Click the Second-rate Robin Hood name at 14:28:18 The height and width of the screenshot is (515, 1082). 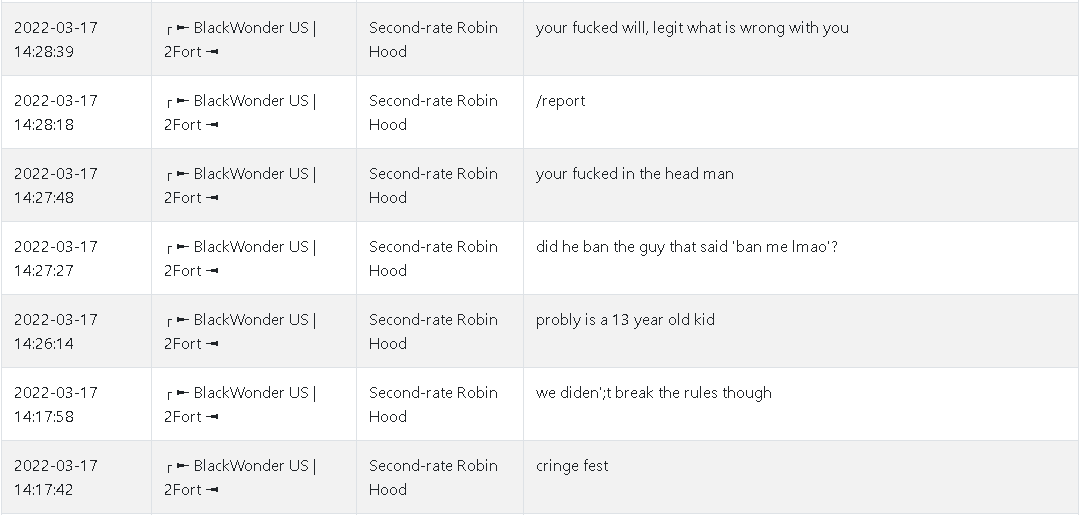[x=433, y=113]
